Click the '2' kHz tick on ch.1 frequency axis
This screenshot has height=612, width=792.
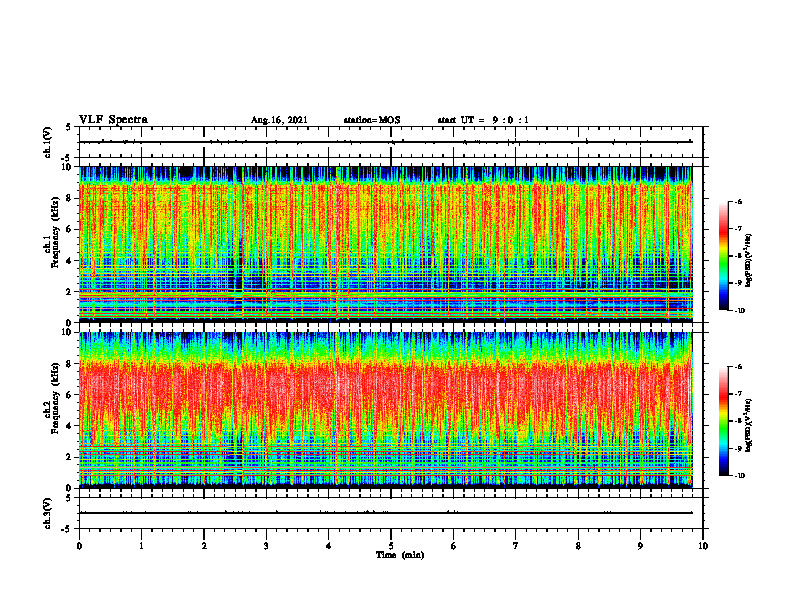[x=70, y=291]
